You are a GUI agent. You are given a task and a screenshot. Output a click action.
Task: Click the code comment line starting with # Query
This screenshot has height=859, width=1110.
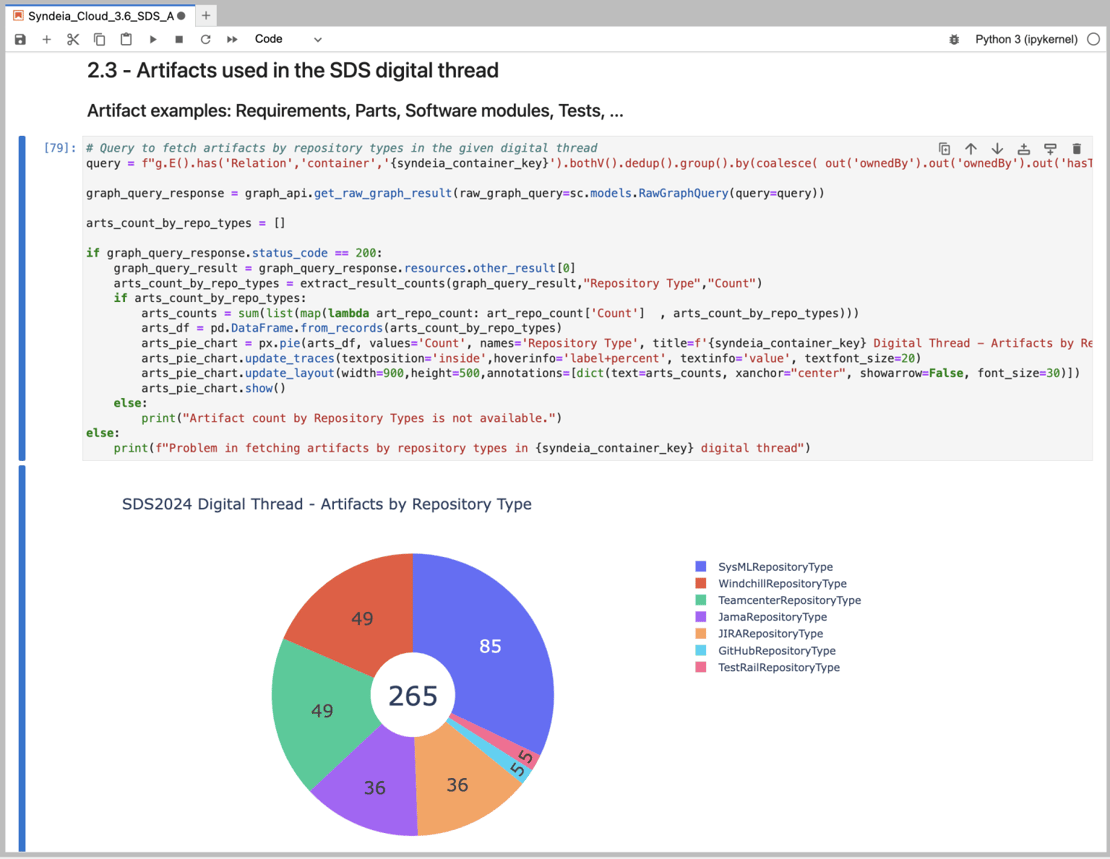pyautogui.click(x=341, y=148)
